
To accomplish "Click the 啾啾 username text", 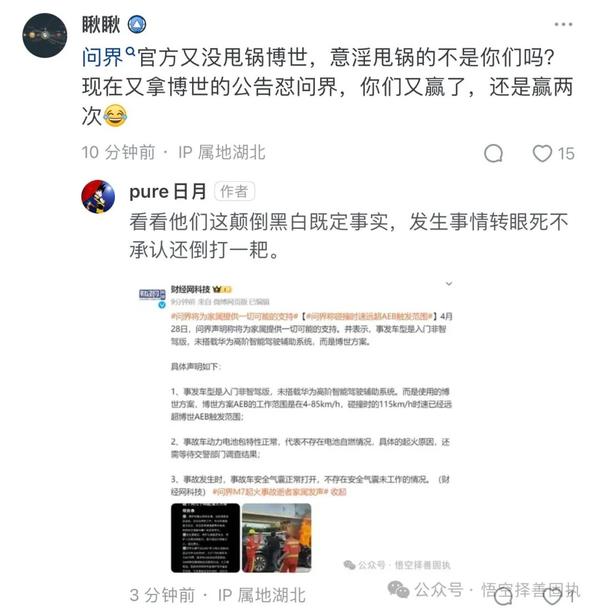I will pyautogui.click(x=101, y=25).
